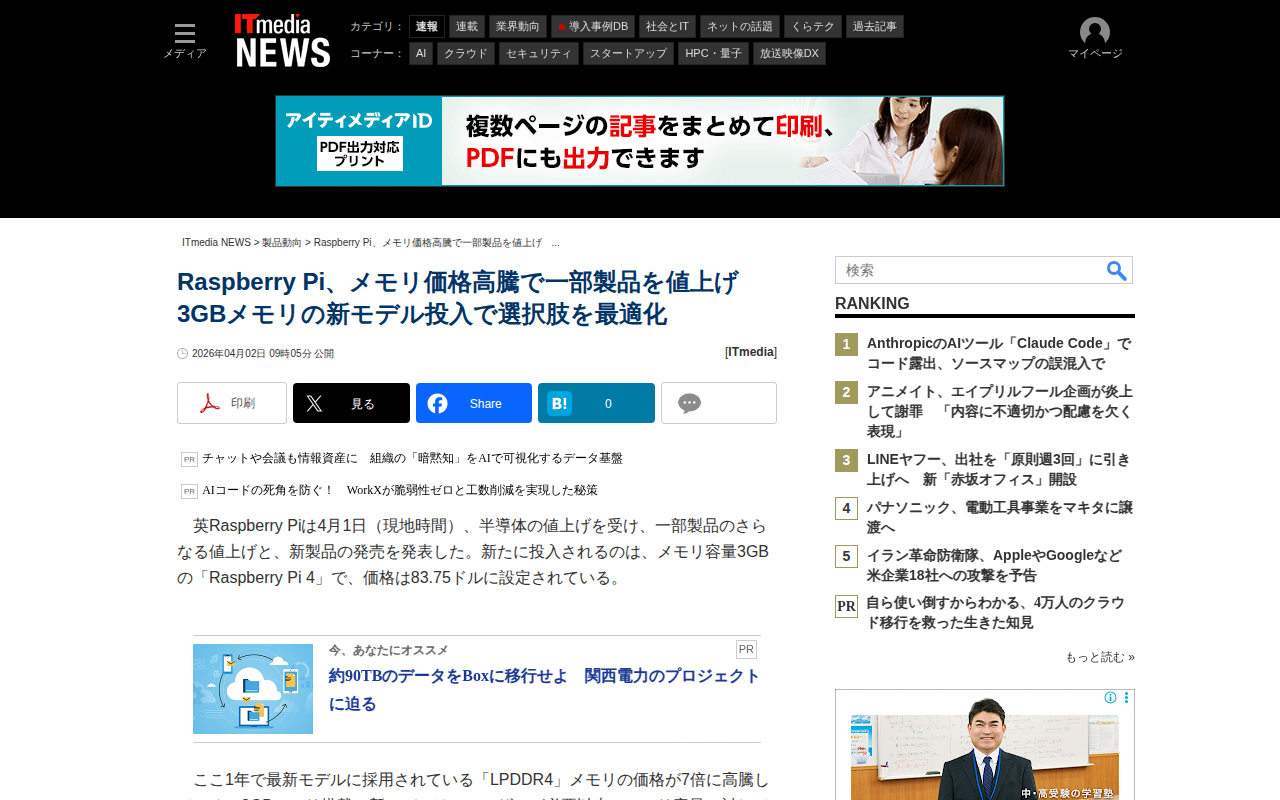Click the Raspberry Pi article headline
This screenshot has width=1280, height=800.
click(x=458, y=298)
